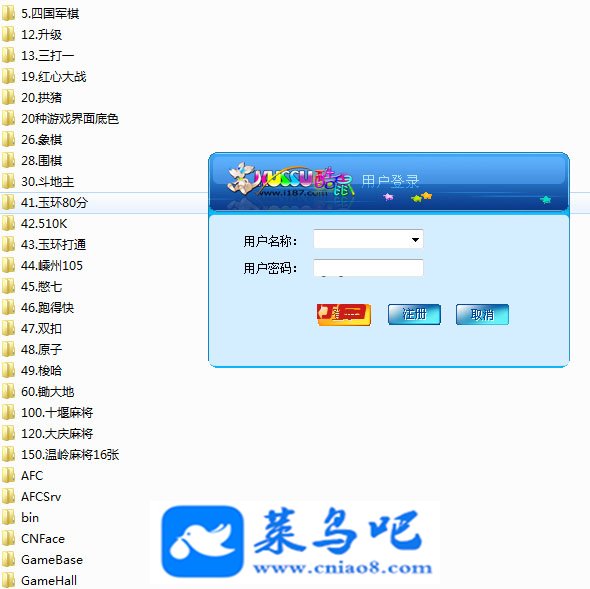The width and height of the screenshot is (590, 589).
Task: Click the folder icon beside GameHall
Action: [x=8, y=580]
